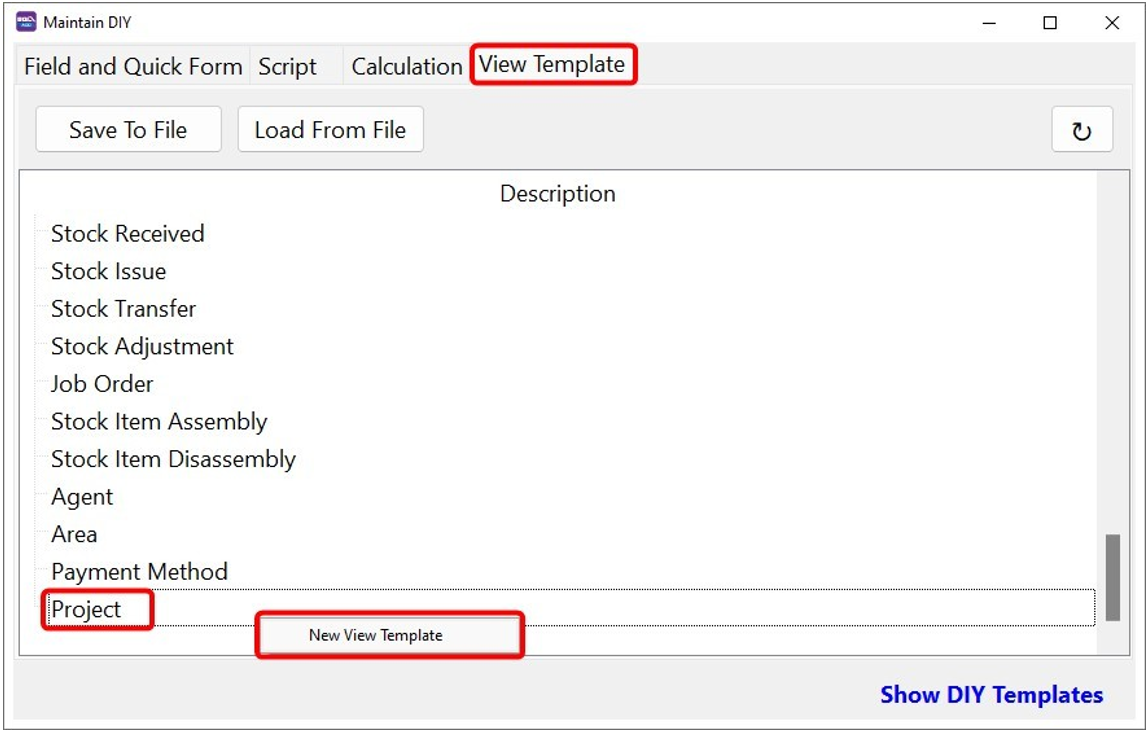Switch to Field and Quick Form tab
Screen dimensions: 1147x730
click(x=133, y=67)
